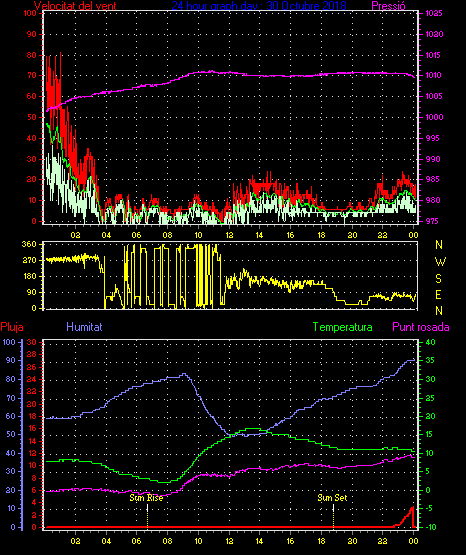Click the red rain spike near midnight
The height and width of the screenshot is (555, 466).
(409, 517)
